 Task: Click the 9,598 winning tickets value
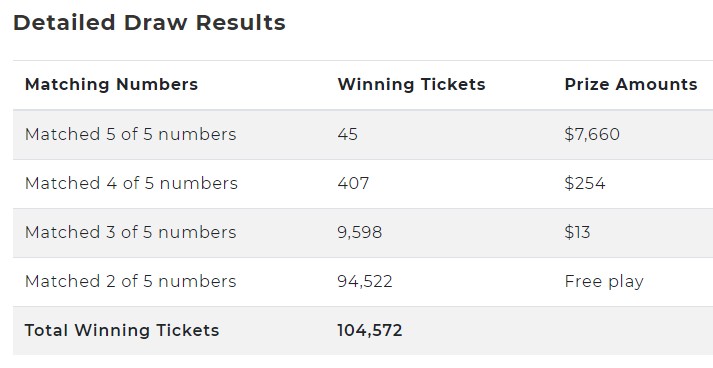click(360, 232)
